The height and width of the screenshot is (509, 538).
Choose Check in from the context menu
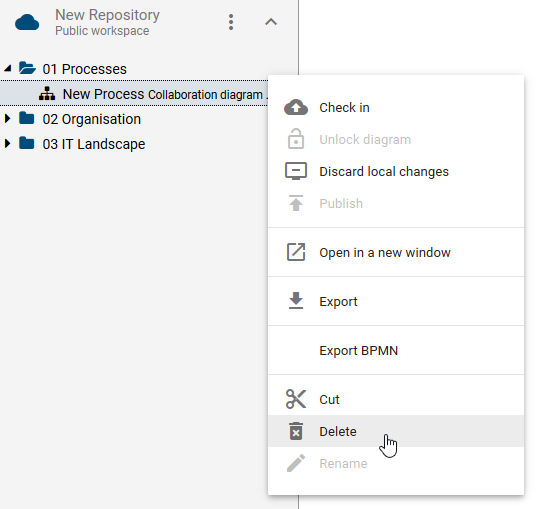[396, 107]
